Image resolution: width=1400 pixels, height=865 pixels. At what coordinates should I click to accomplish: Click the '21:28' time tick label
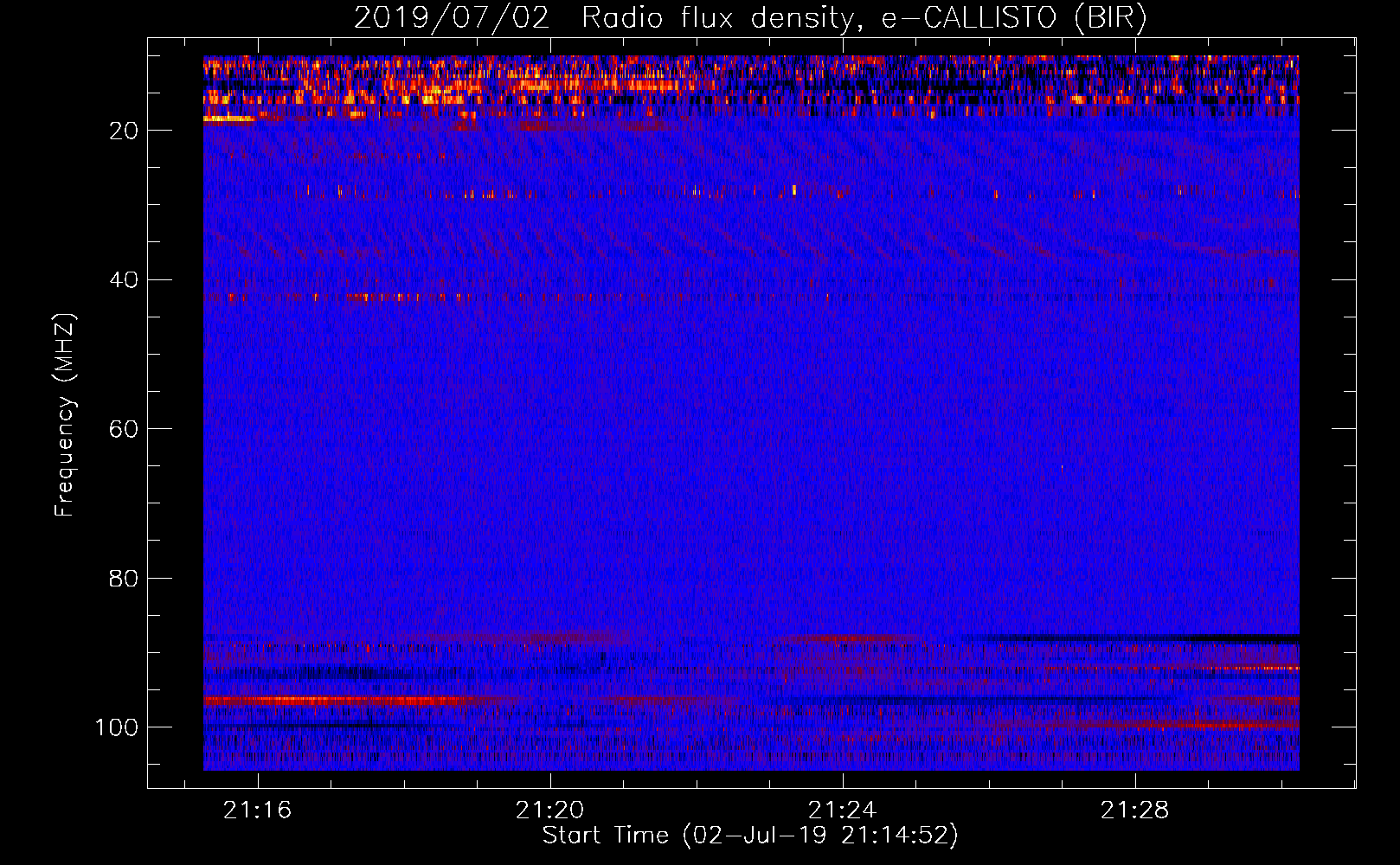pos(1134,811)
